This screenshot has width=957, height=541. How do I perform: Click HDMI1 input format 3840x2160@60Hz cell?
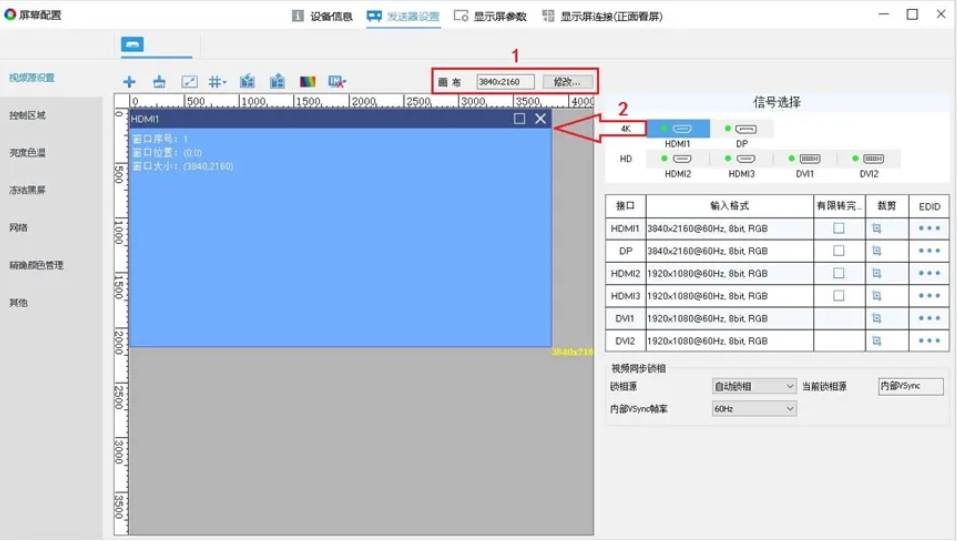[729, 228]
